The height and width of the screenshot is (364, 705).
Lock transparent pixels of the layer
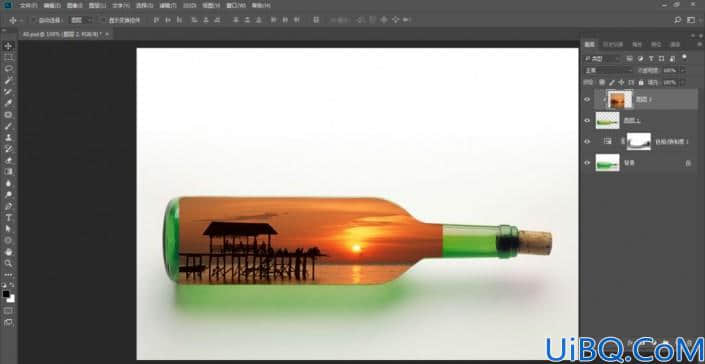click(x=602, y=83)
